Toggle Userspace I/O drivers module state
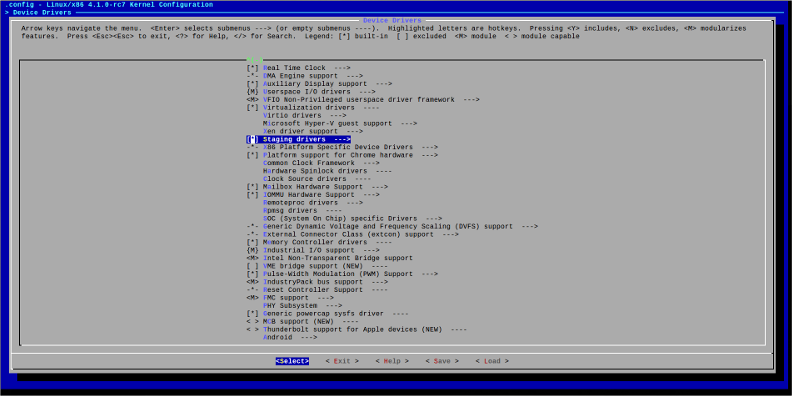 (253, 92)
